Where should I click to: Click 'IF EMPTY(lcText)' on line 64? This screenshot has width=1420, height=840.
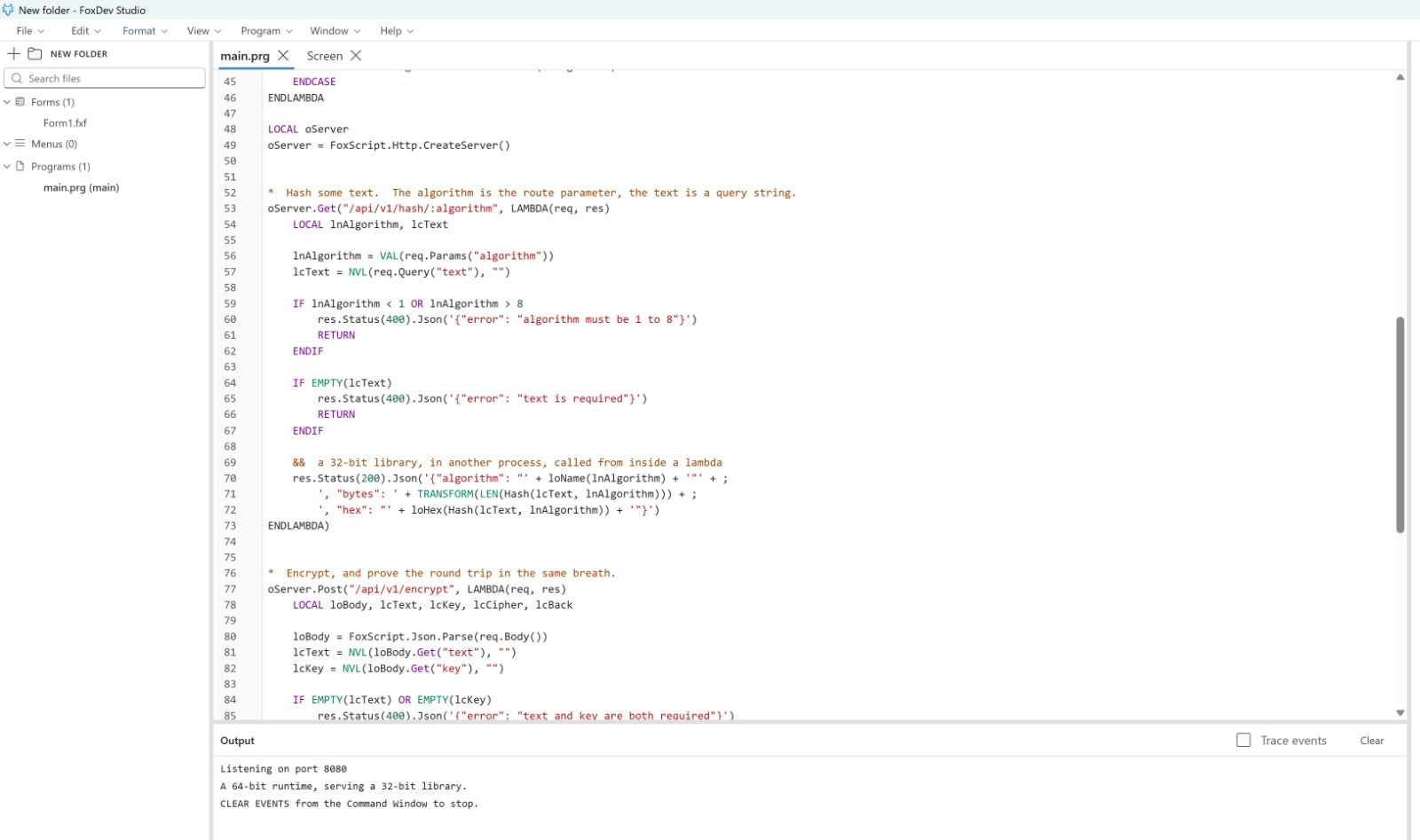point(342,383)
